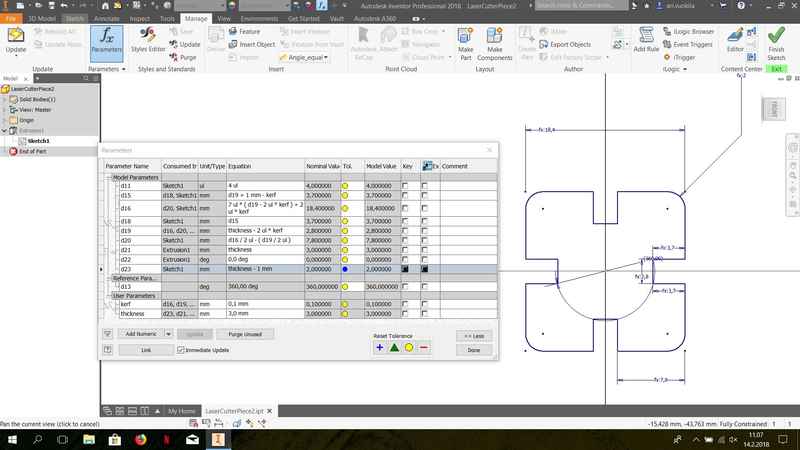Click the Feature insert tool

(x=244, y=32)
